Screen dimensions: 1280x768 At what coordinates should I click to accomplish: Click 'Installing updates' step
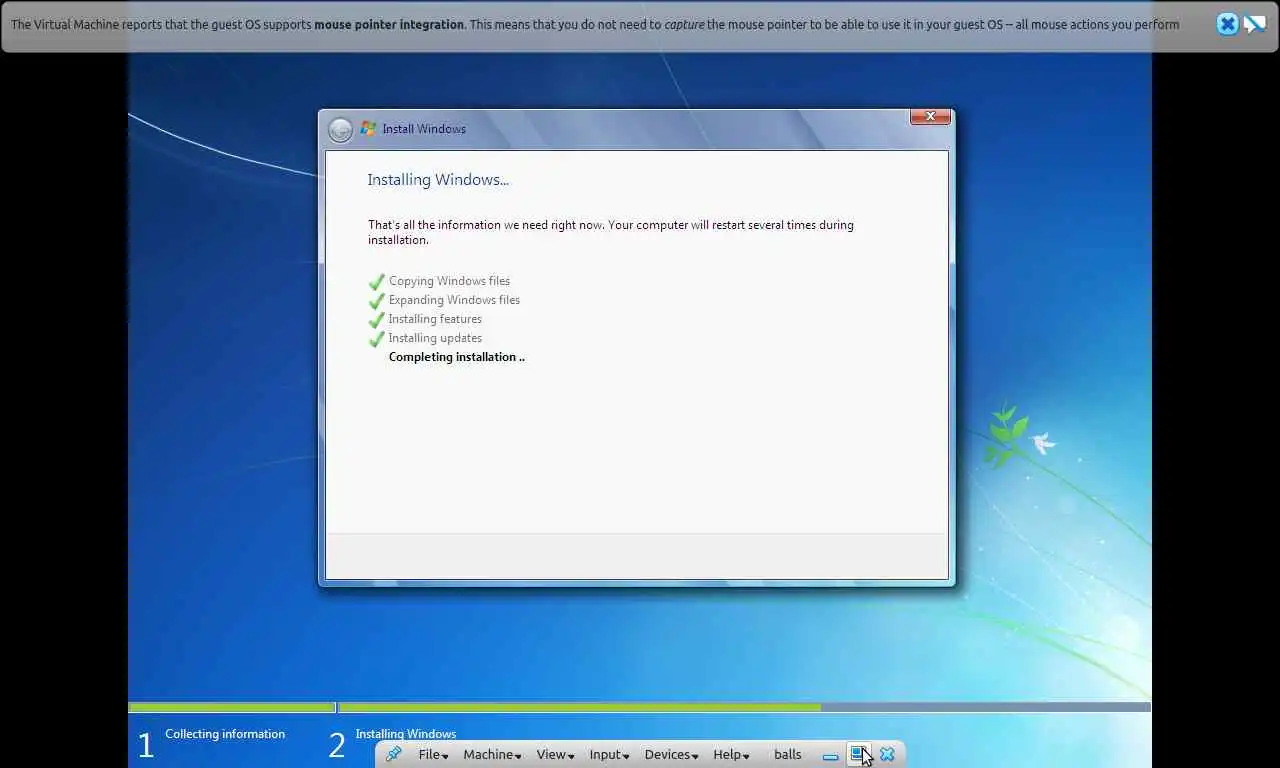pos(435,338)
